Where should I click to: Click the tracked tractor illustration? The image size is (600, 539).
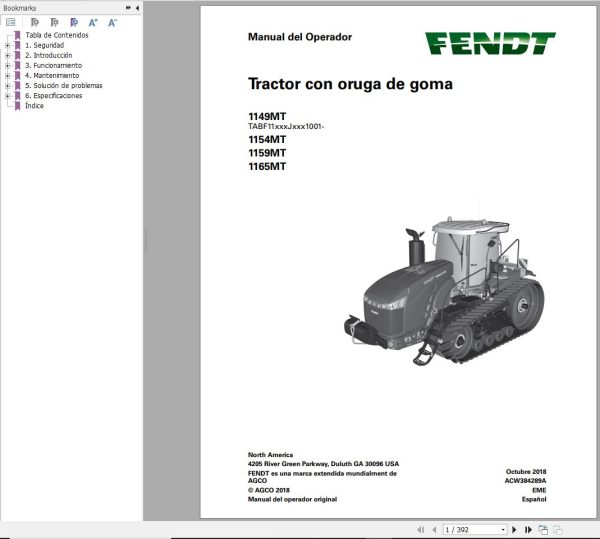coord(444,290)
